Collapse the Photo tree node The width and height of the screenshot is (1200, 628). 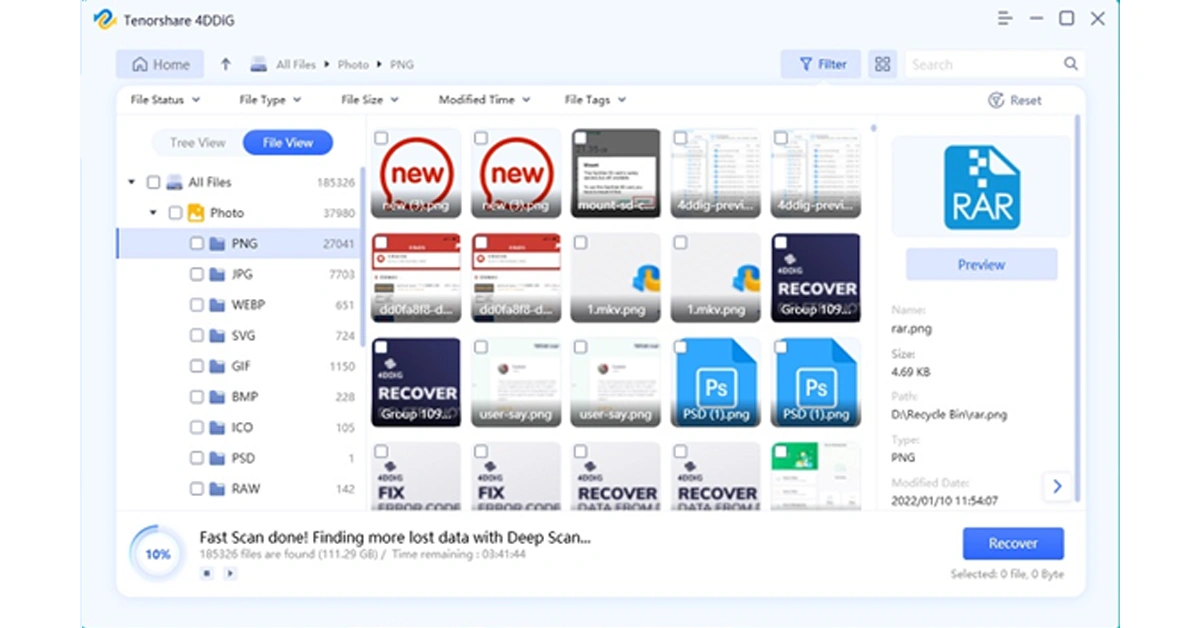tap(153, 213)
